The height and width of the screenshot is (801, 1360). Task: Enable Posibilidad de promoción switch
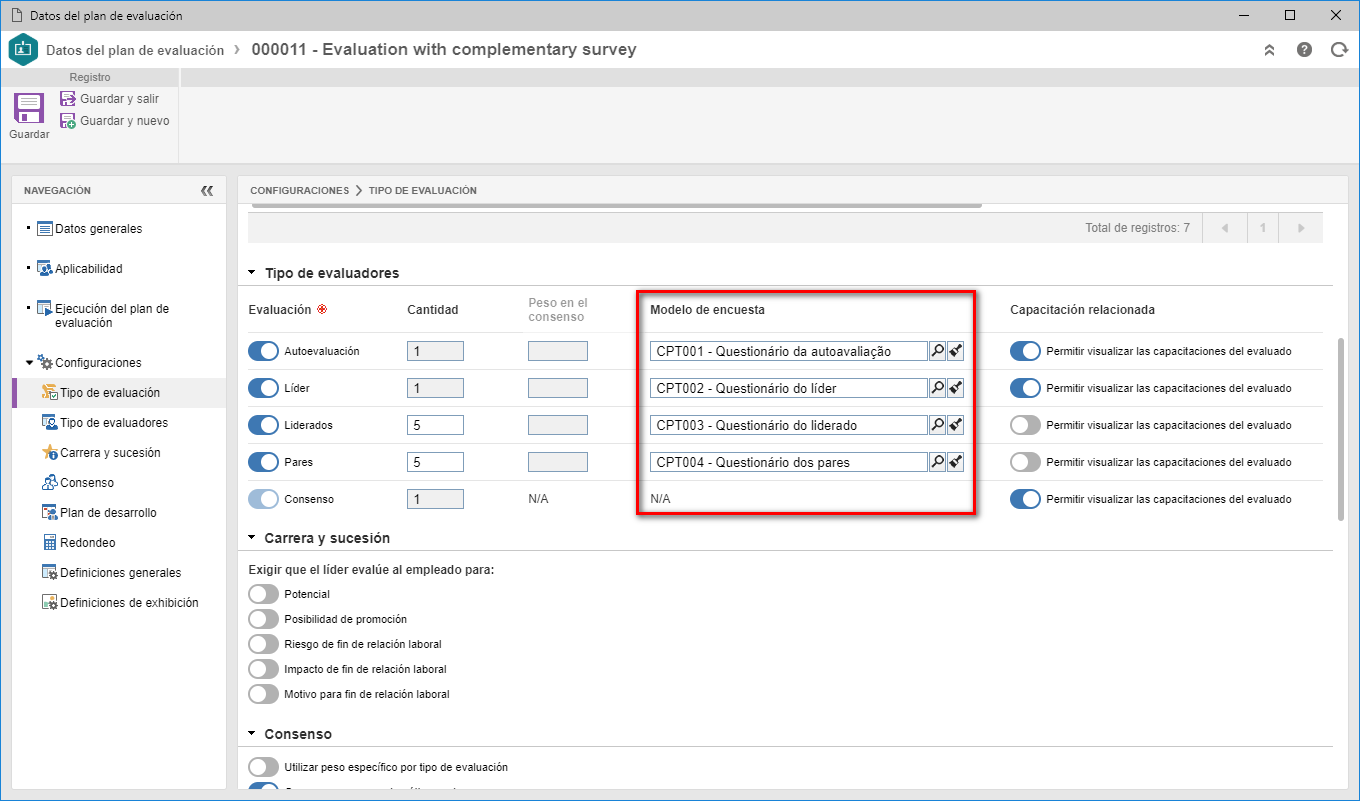pyautogui.click(x=263, y=619)
